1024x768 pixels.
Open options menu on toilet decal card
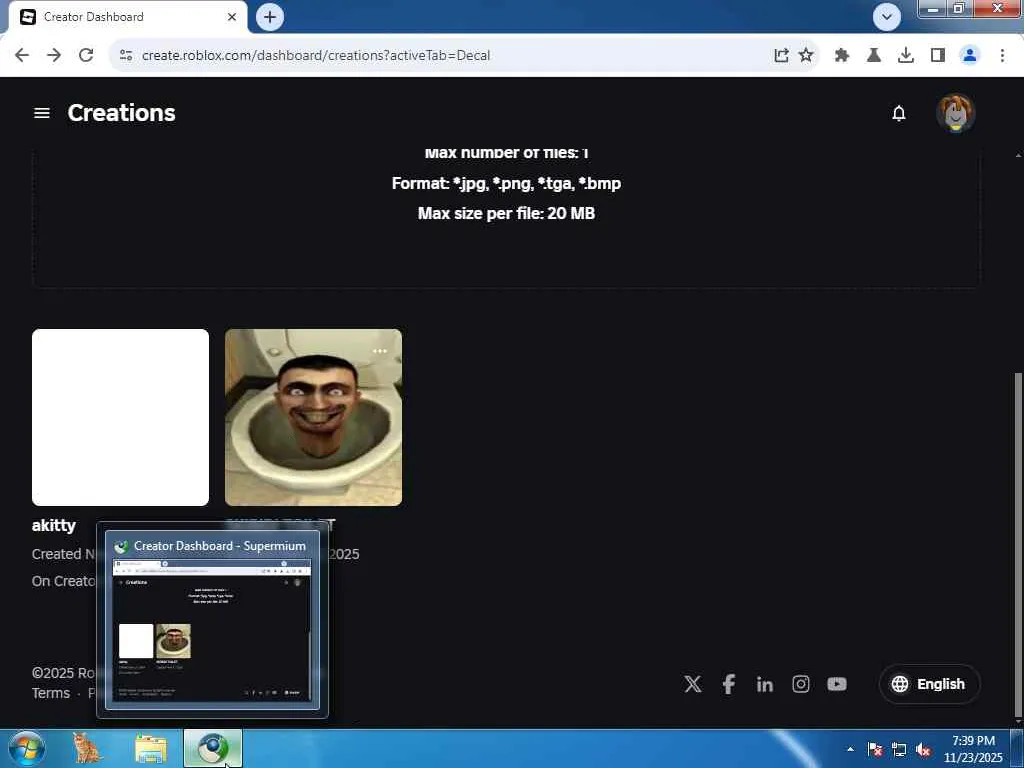379,351
